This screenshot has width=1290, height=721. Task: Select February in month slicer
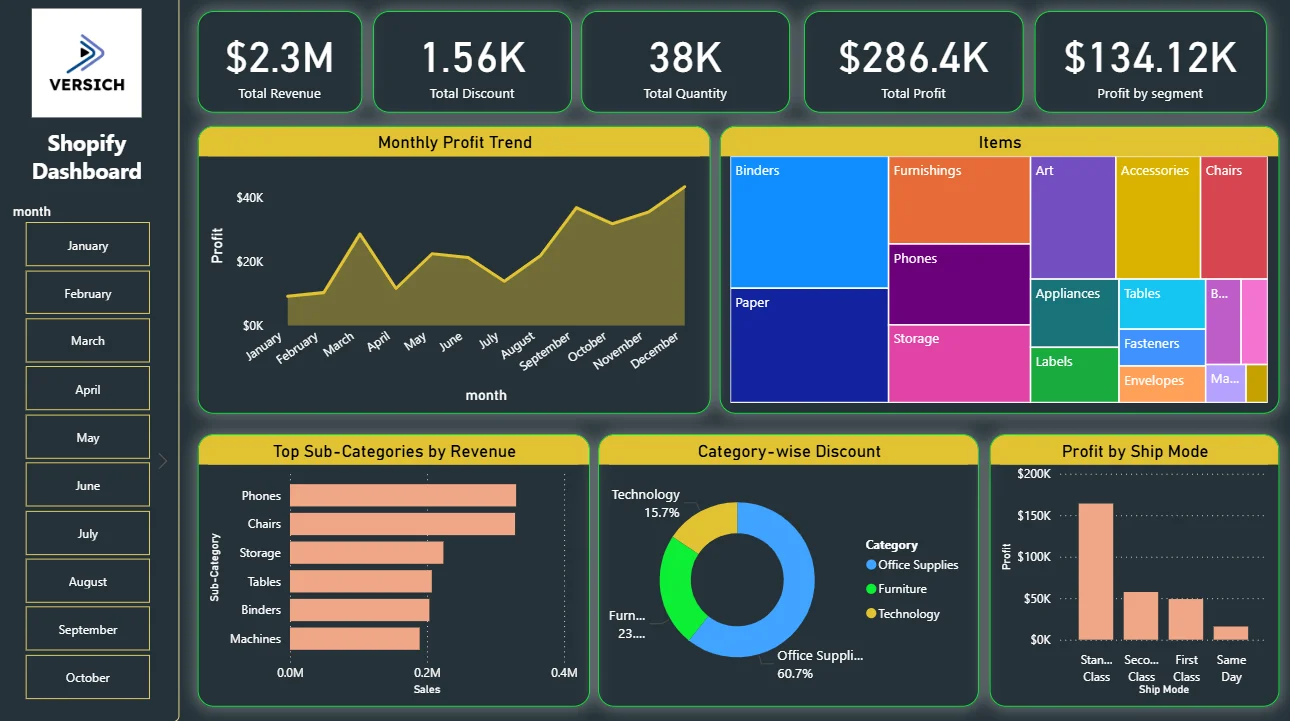(88, 293)
